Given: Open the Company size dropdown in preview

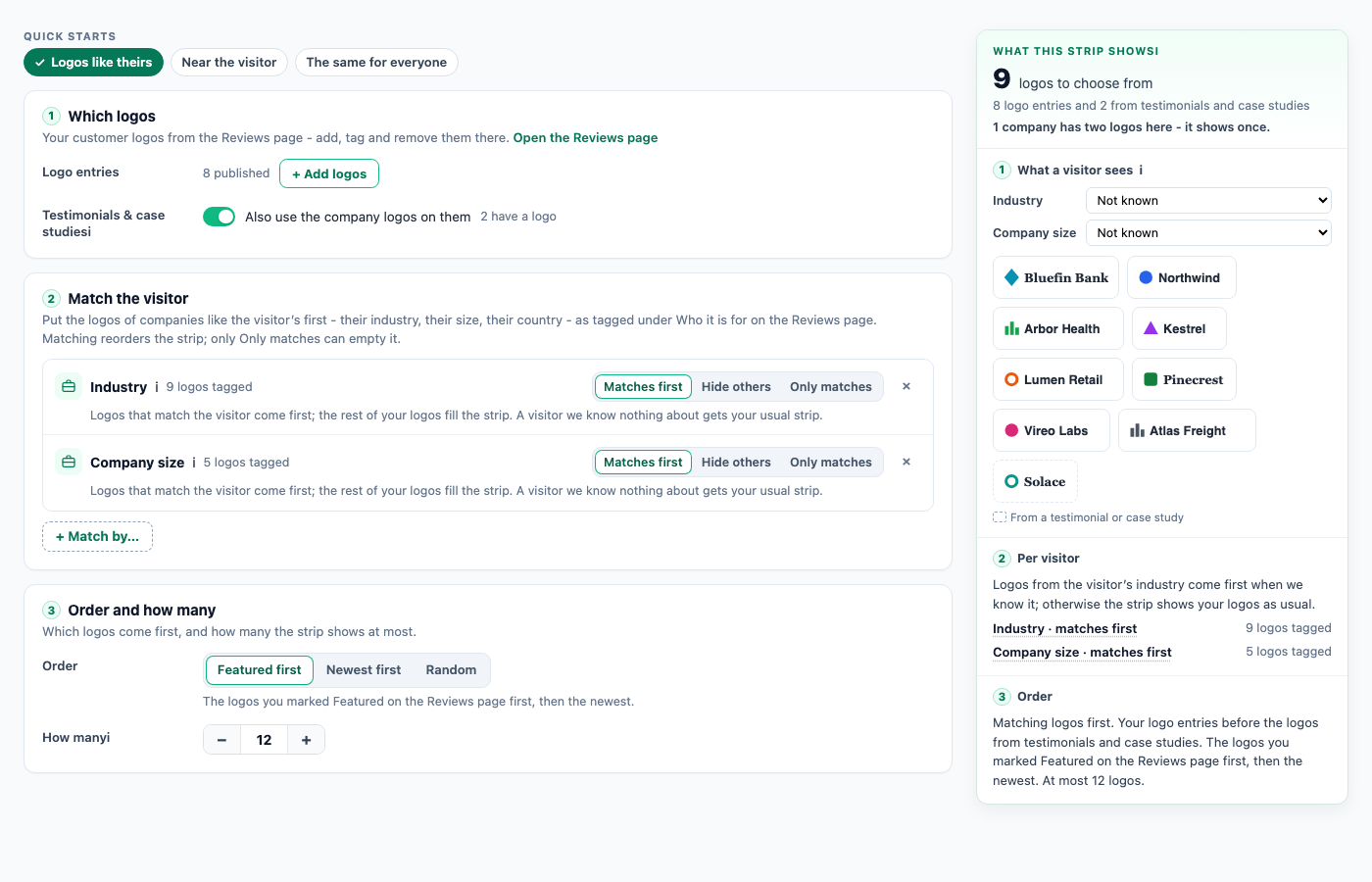Looking at the screenshot, I should [1208, 232].
